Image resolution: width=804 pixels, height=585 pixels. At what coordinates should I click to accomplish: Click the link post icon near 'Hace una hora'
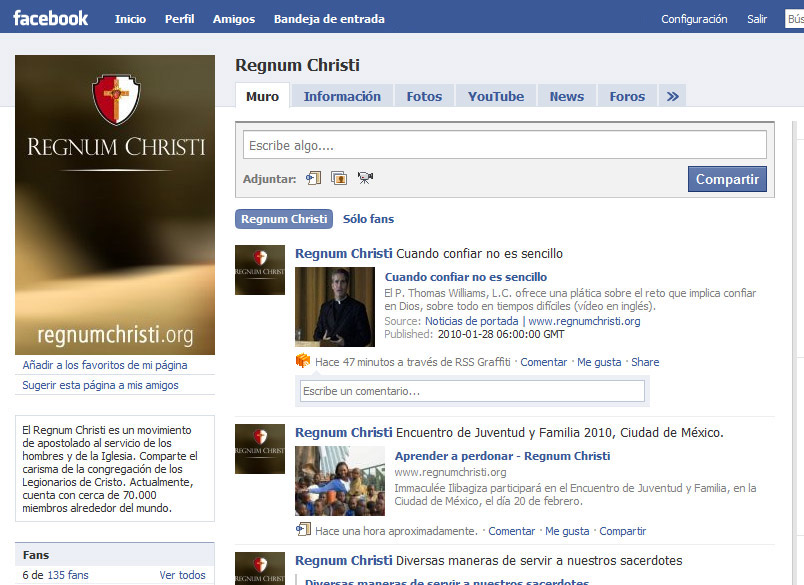coord(303,529)
